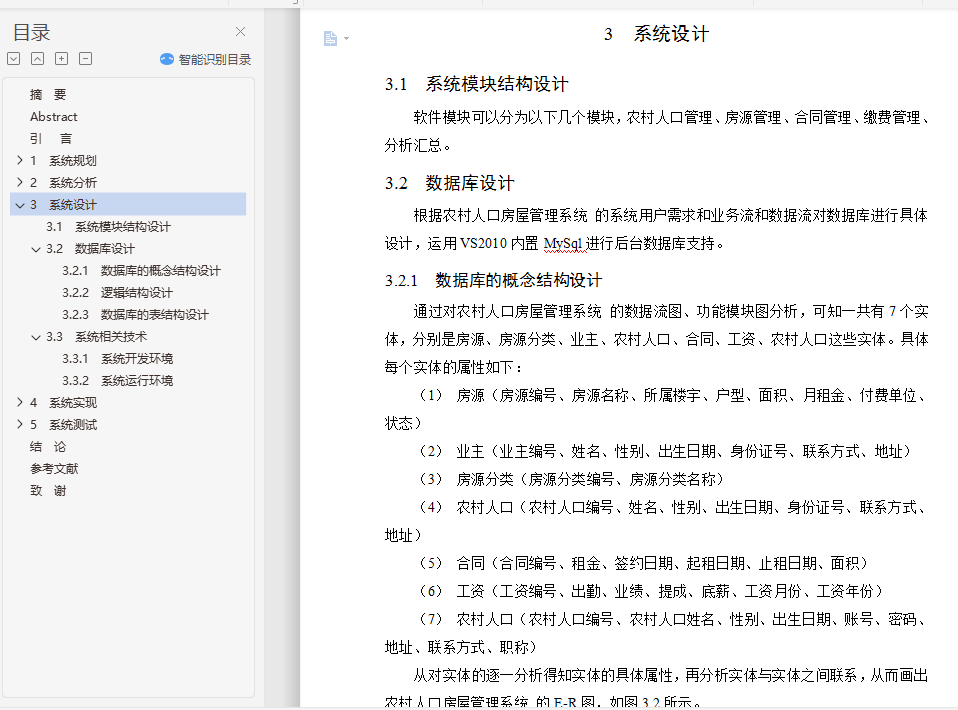Select 5 系统测试 outline entry

[64, 425]
